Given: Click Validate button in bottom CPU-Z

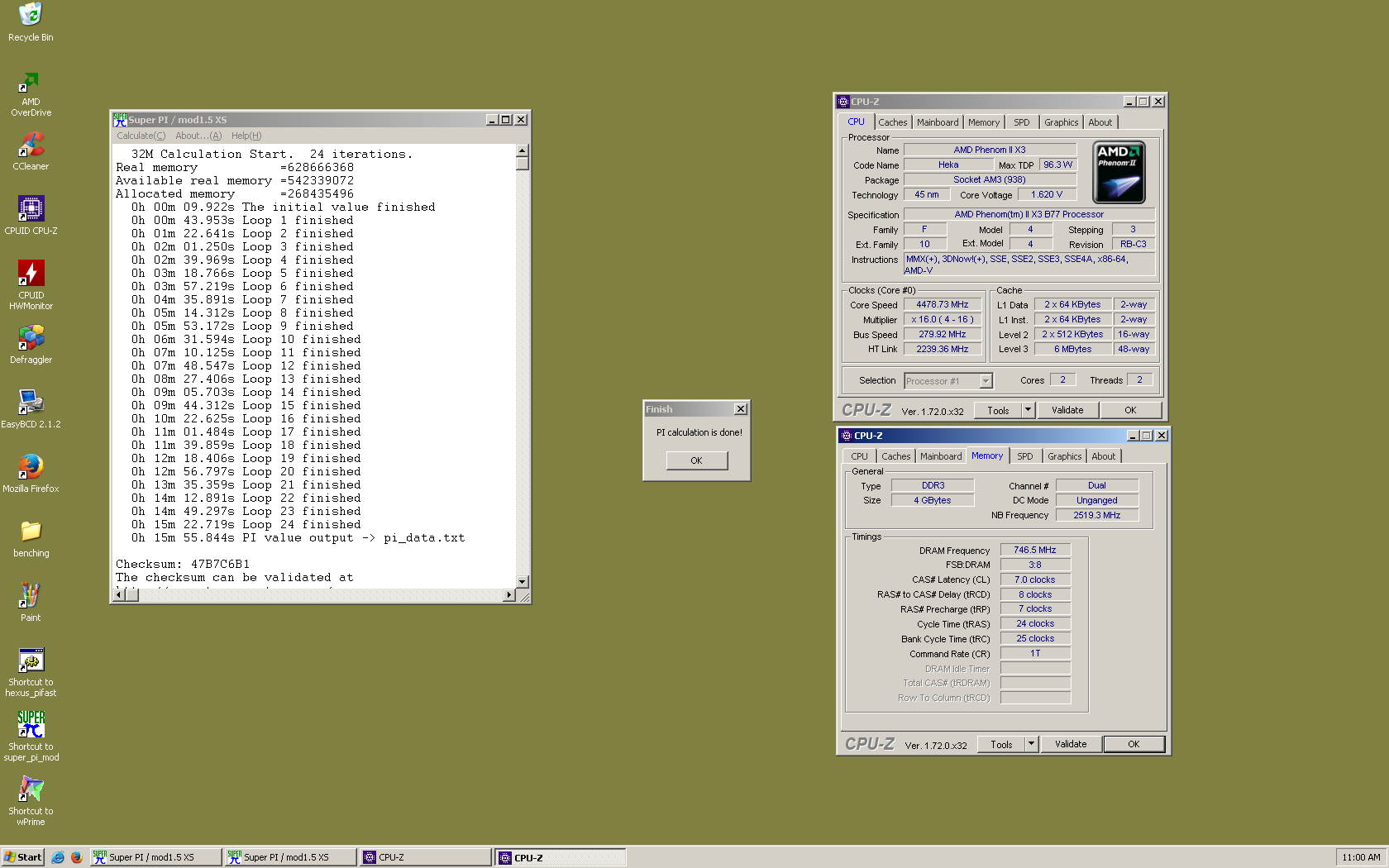Looking at the screenshot, I should pyautogui.click(x=1071, y=744).
